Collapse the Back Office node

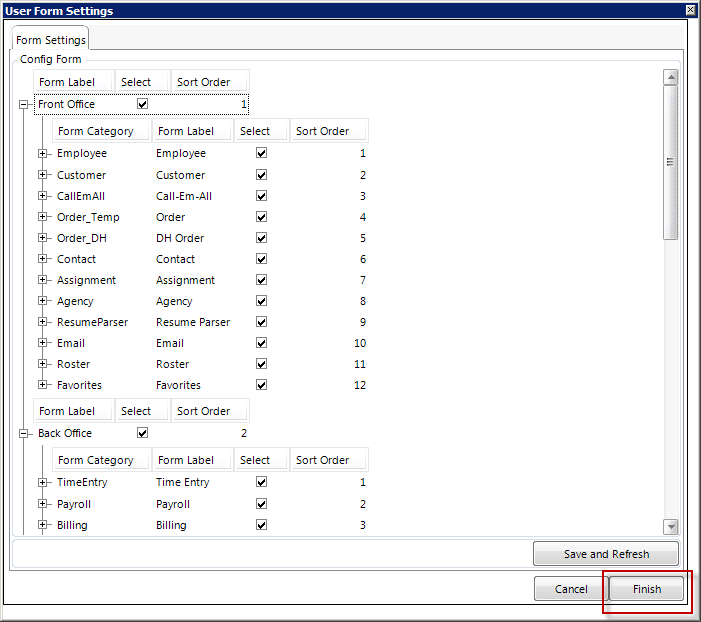coord(23,433)
